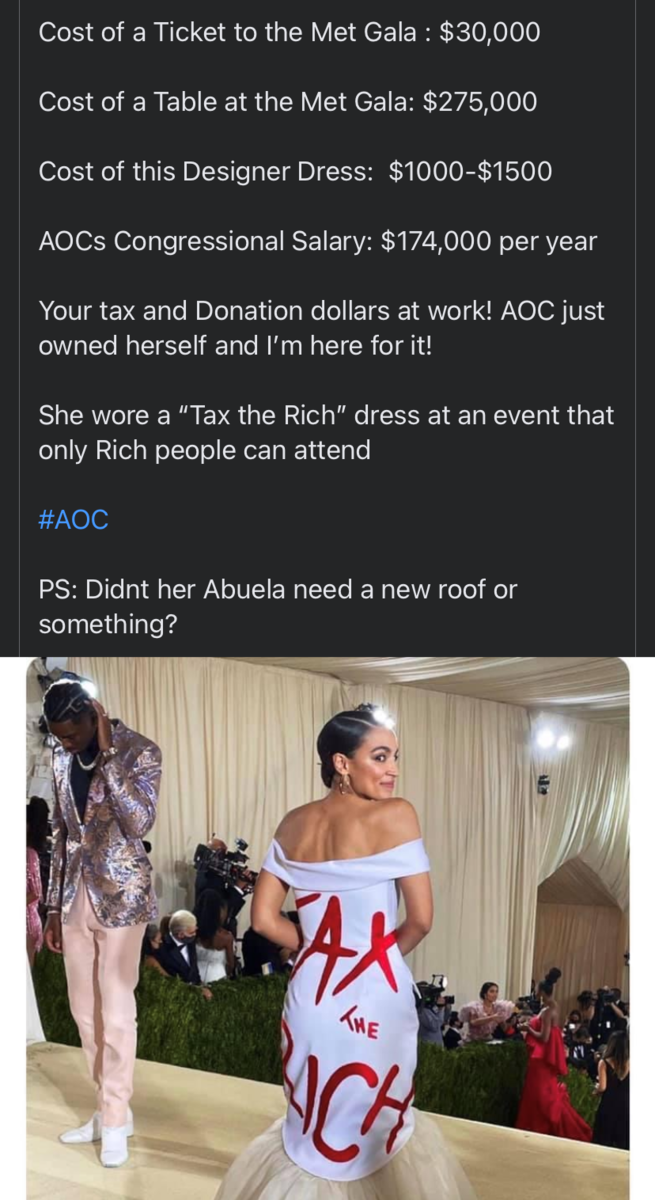Screen dimensions: 655x1200
Task: Click the "Cost of a Ticket" text line
Action: pyautogui.click(x=289, y=32)
